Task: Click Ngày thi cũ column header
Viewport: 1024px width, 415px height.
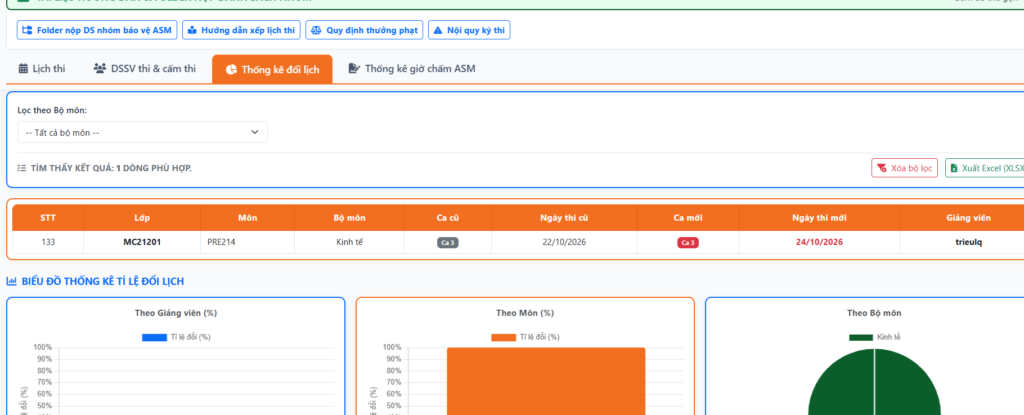Action: 564,218
